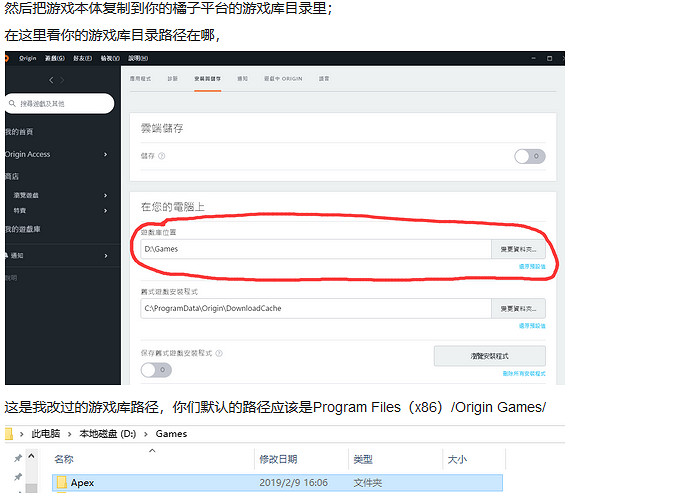Click the 瀏覽安裝程式 button
Viewport: 681px width, 503px height.
pyautogui.click(x=489, y=356)
